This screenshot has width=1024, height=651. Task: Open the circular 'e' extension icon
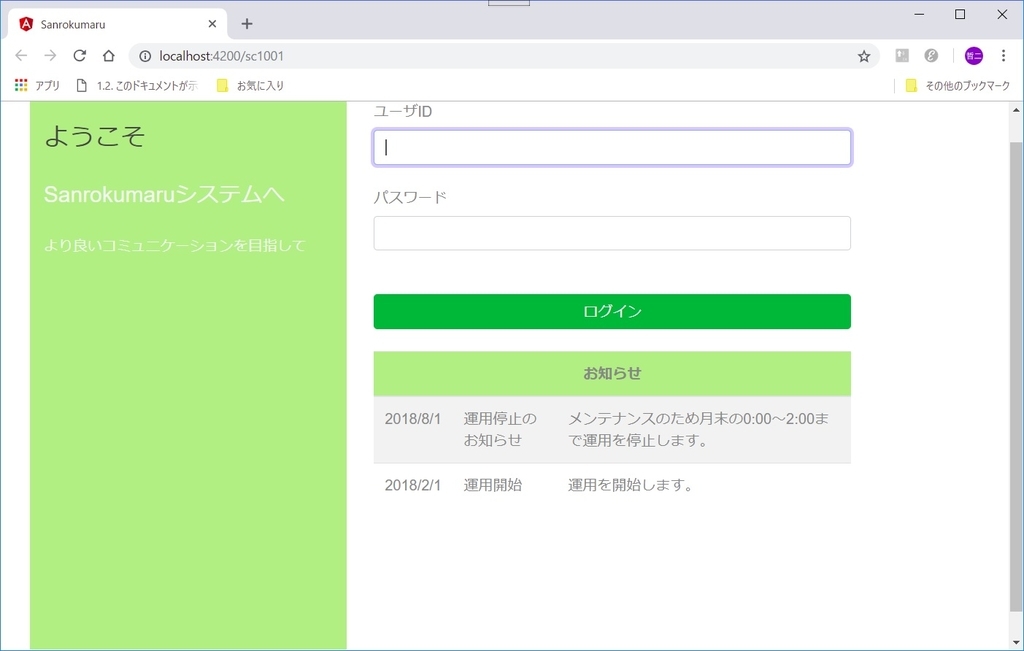(931, 56)
